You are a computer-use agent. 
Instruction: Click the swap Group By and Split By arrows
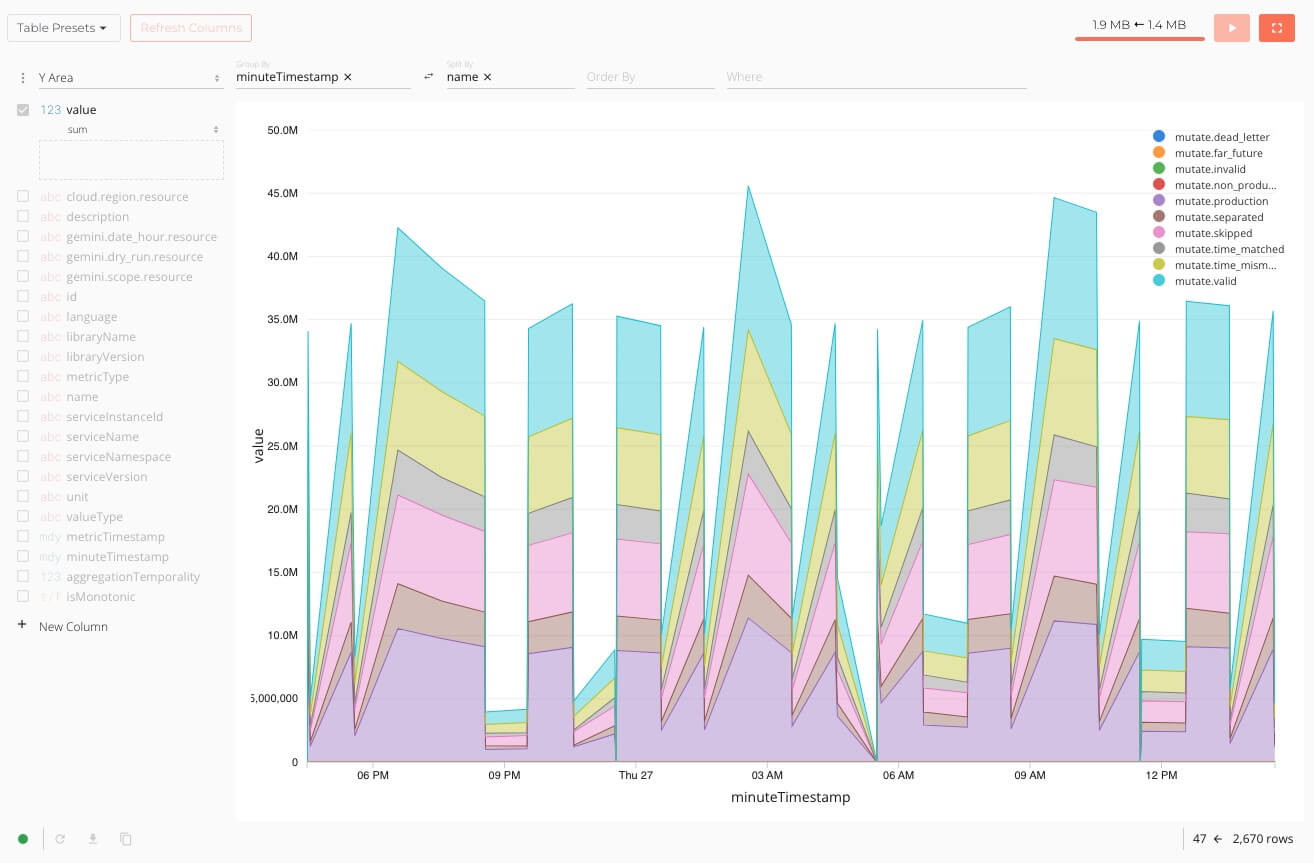(429, 77)
